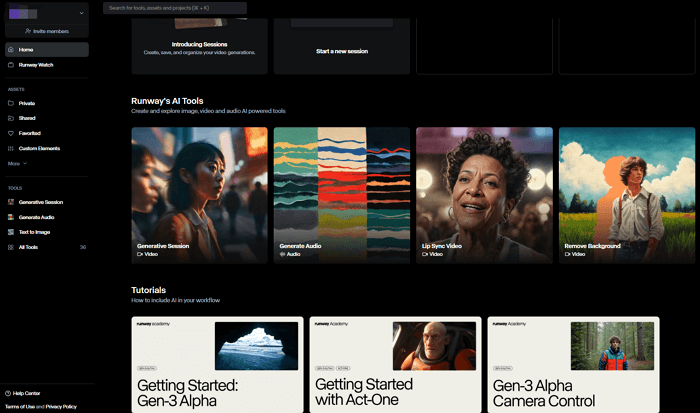
Task: Click audio icon on Generate Audio card
Action: [282, 254]
